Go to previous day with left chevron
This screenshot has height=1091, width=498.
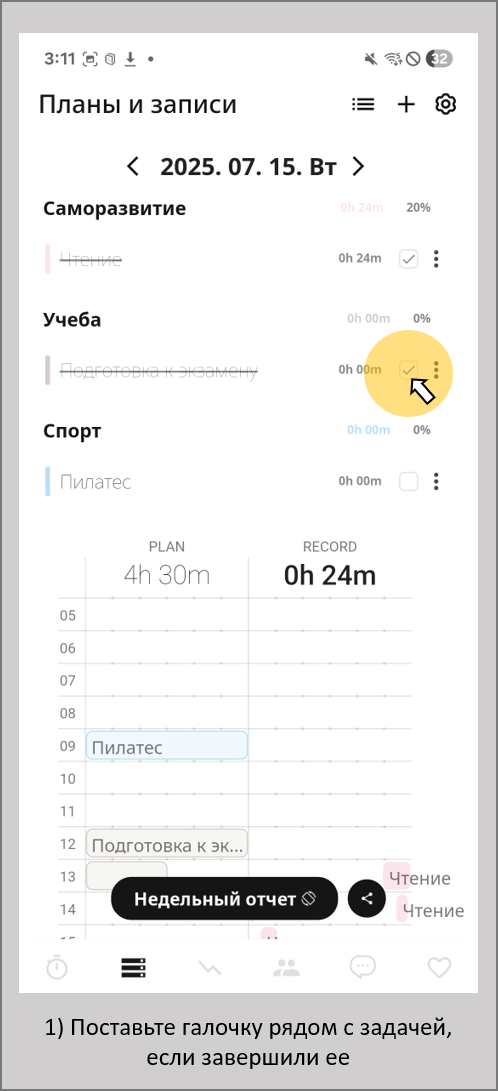coord(133,167)
